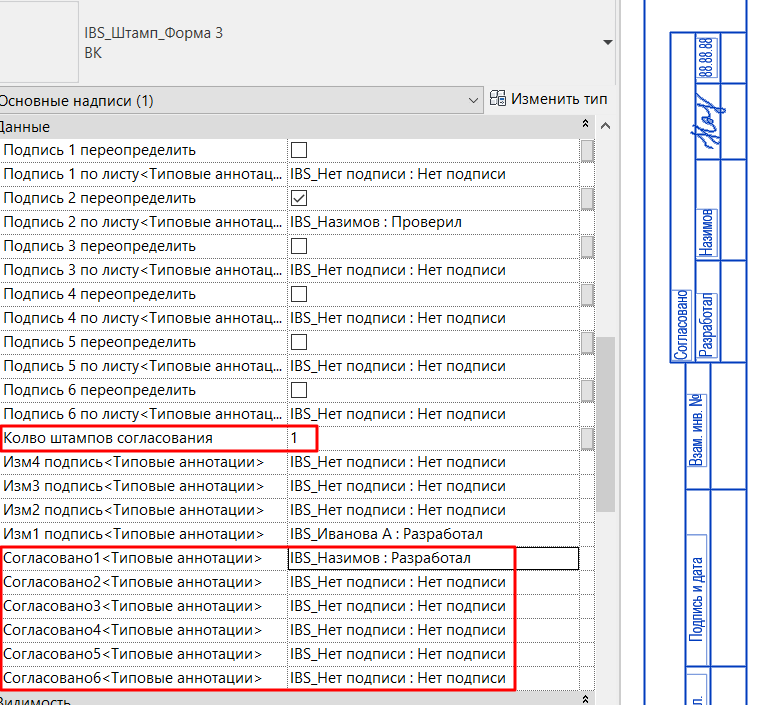Select the Изм3 подпись value cell
The width and height of the screenshot is (758, 705).
point(434,486)
